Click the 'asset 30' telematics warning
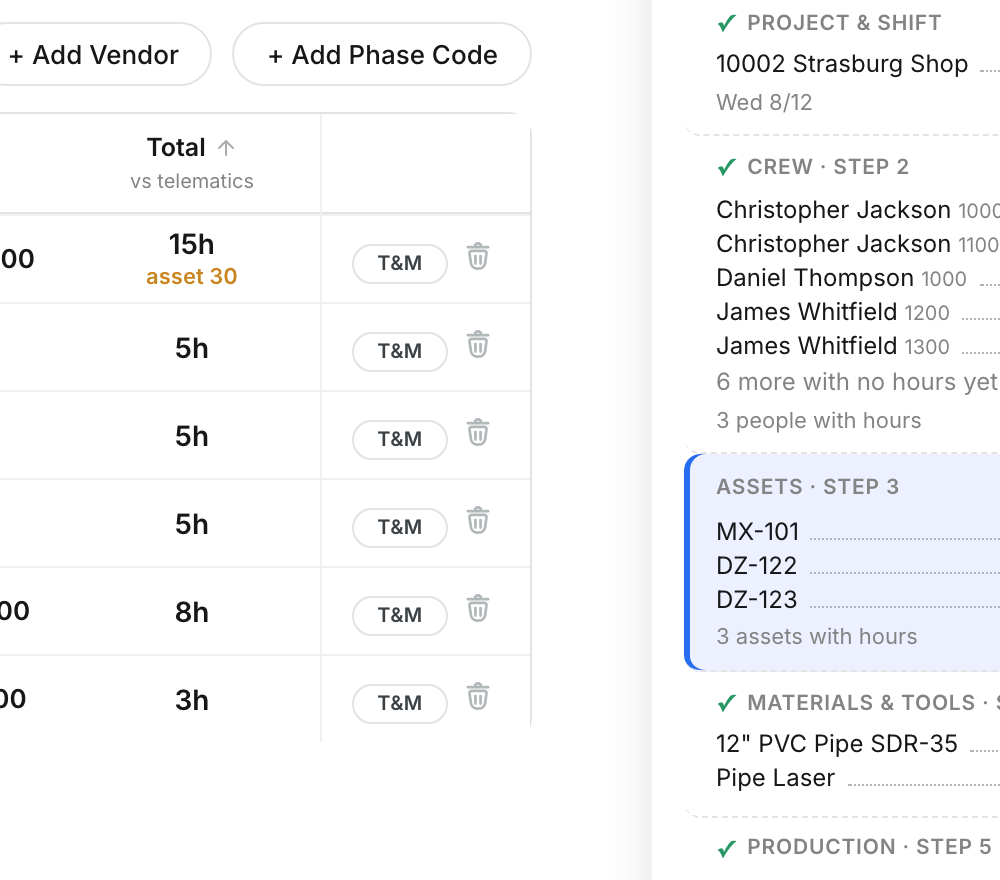Viewport: 1000px width, 880px height. (x=191, y=276)
